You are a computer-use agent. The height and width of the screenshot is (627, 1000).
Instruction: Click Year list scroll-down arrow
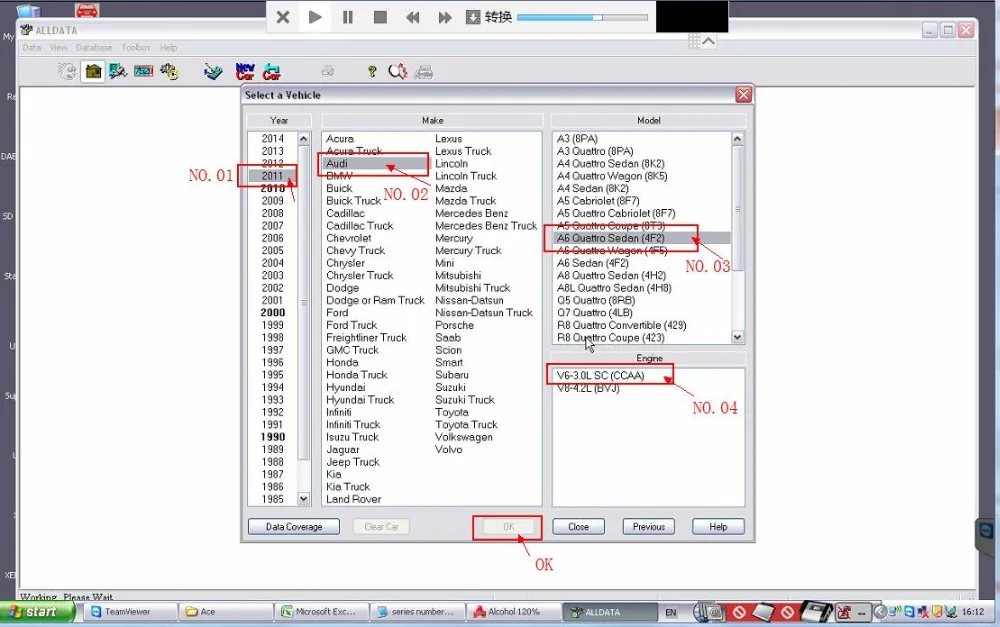[304, 499]
